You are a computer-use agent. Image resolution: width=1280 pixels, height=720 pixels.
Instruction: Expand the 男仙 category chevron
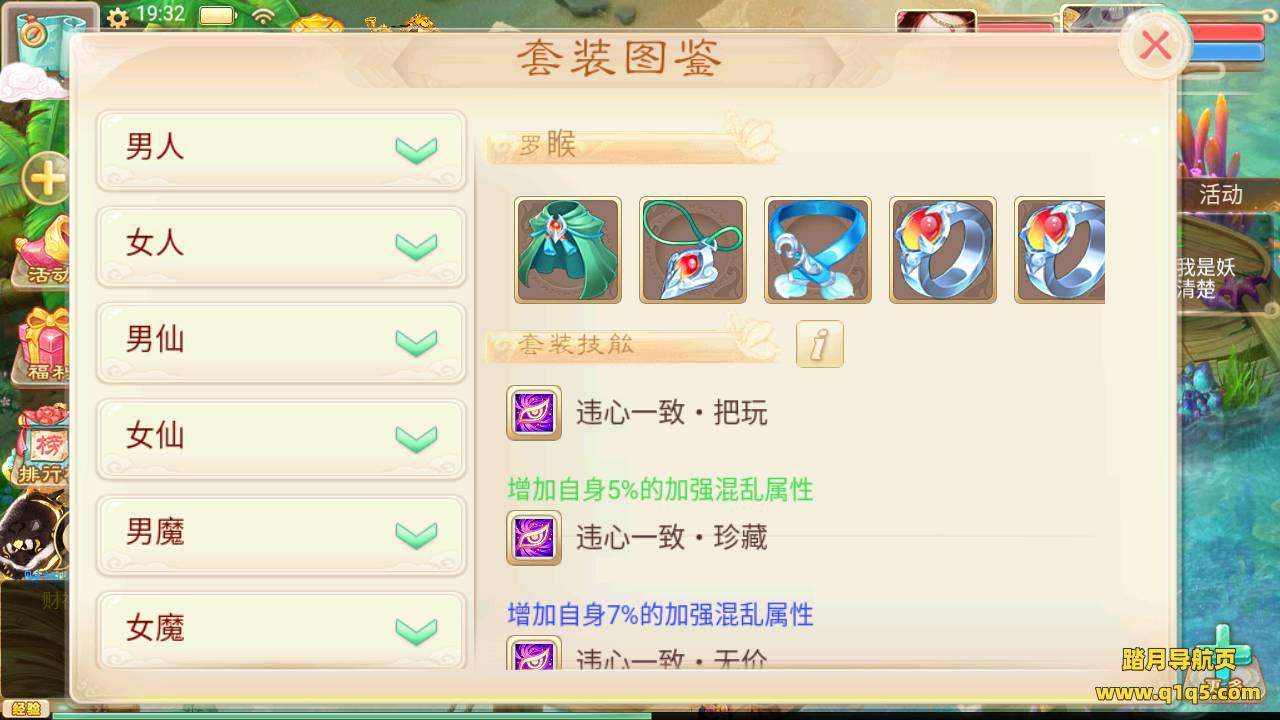pos(416,342)
